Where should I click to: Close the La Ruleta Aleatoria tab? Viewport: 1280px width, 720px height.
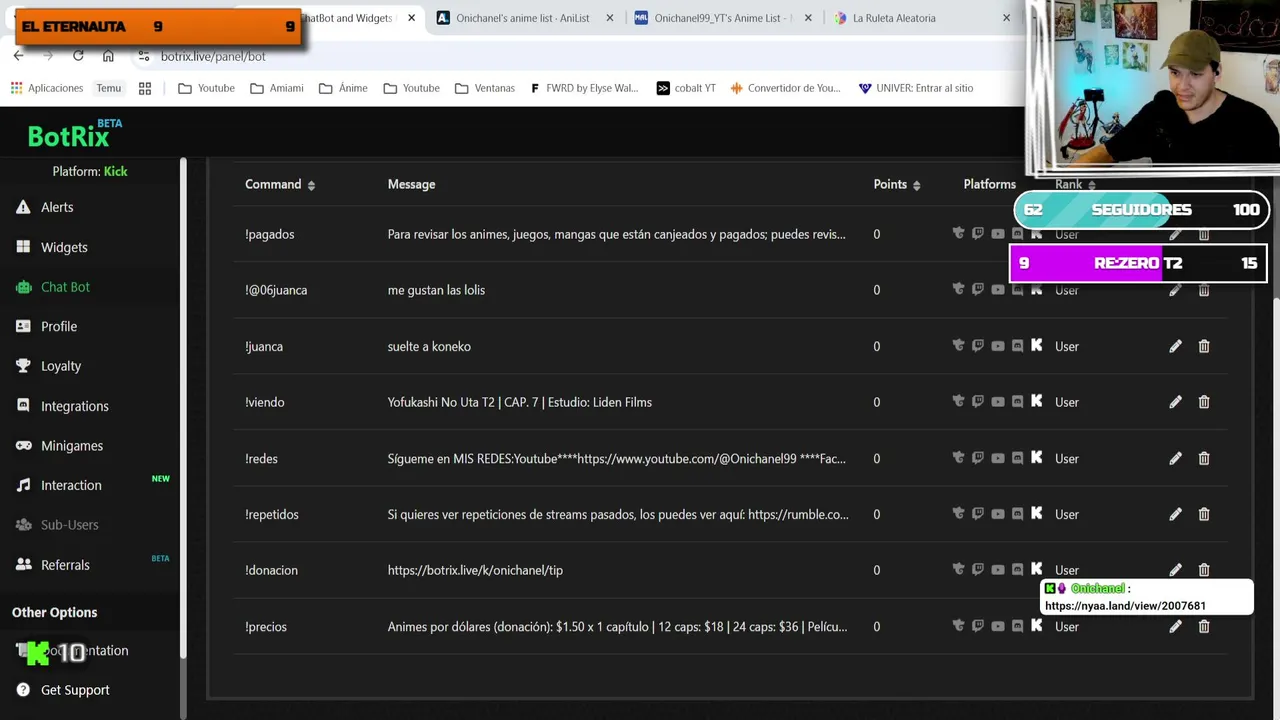click(x=1006, y=18)
